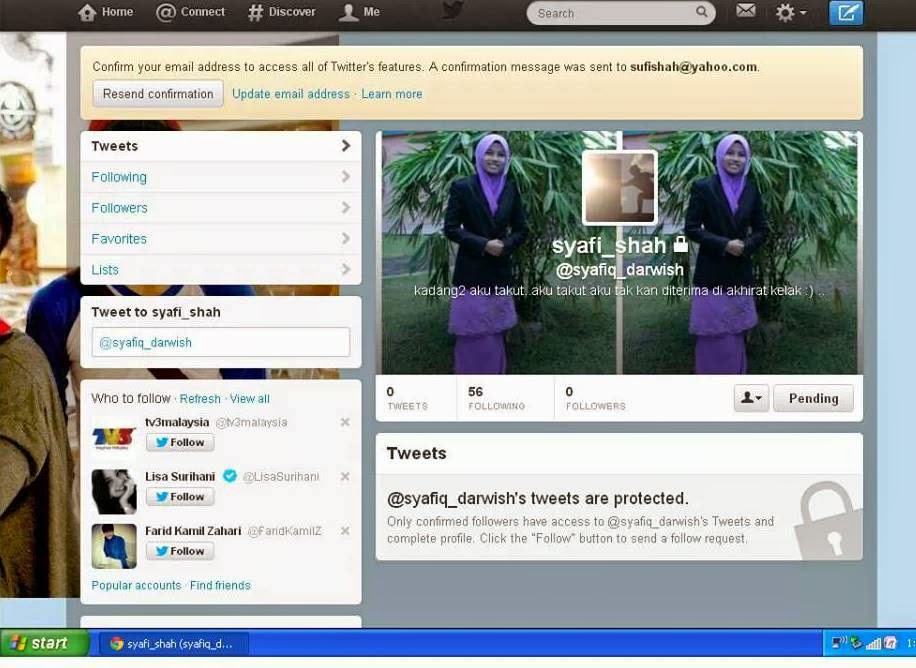Open user actions person dropdown
This screenshot has width=916, height=668.
(x=751, y=398)
